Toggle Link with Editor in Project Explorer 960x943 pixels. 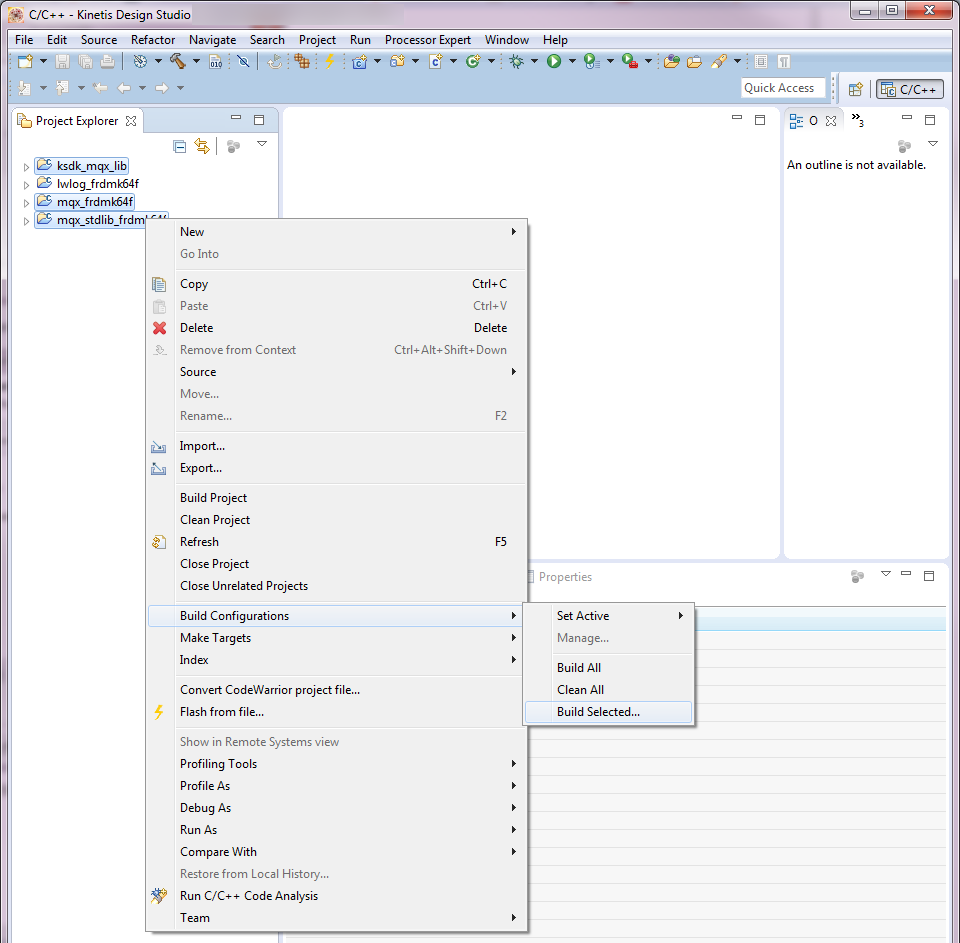(201, 146)
